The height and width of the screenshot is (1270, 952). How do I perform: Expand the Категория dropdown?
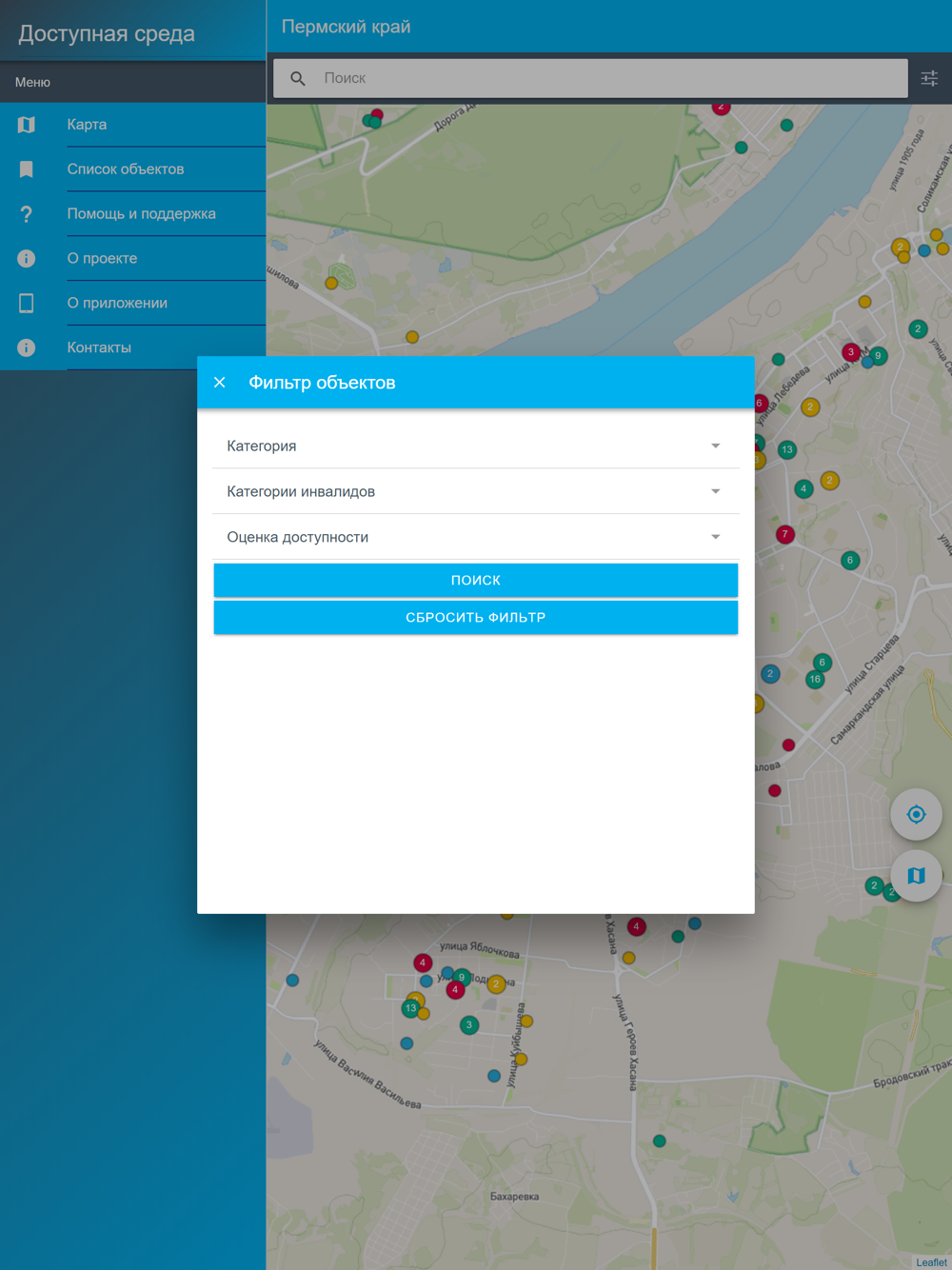pos(476,446)
